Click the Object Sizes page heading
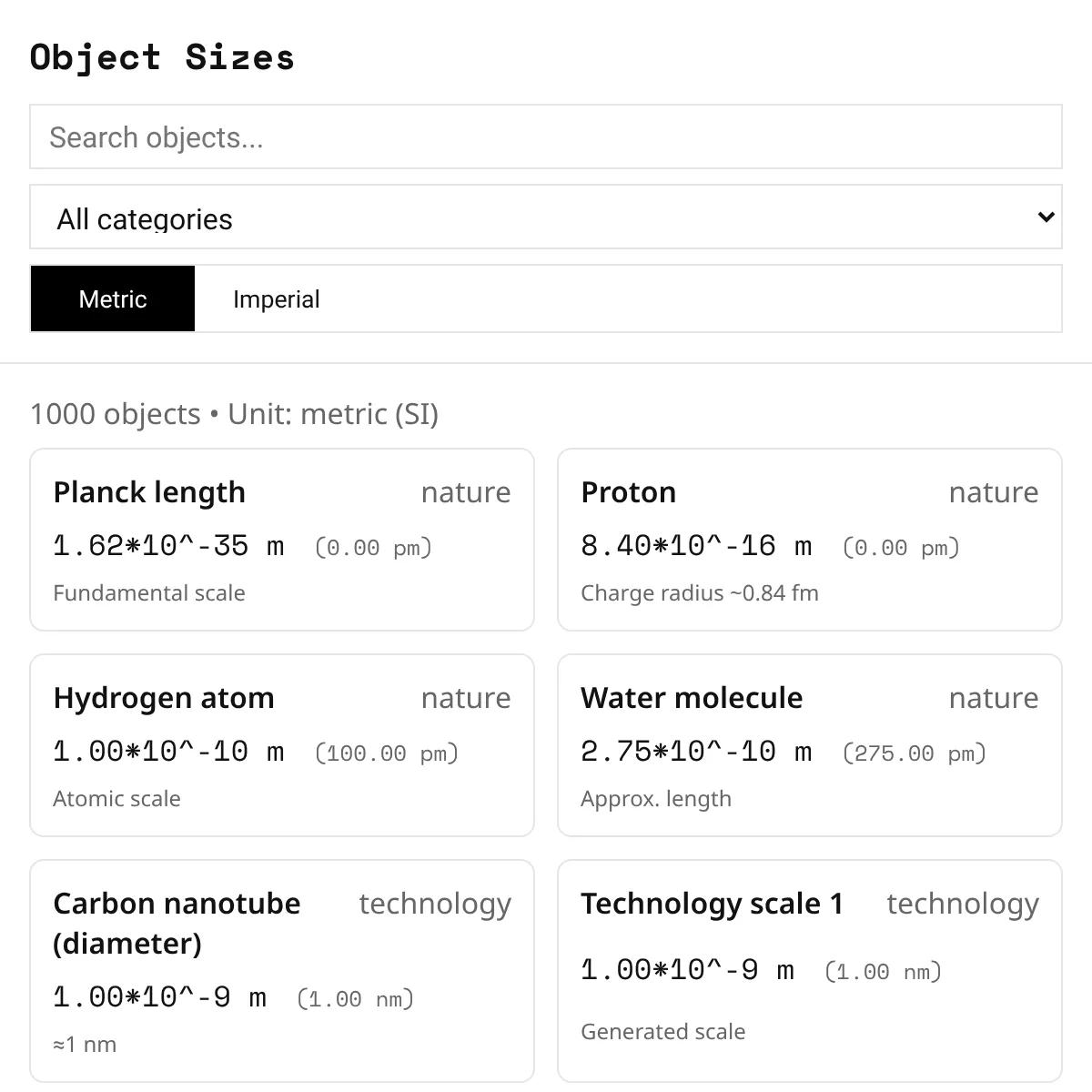The height and width of the screenshot is (1092, 1092). pyautogui.click(x=162, y=57)
